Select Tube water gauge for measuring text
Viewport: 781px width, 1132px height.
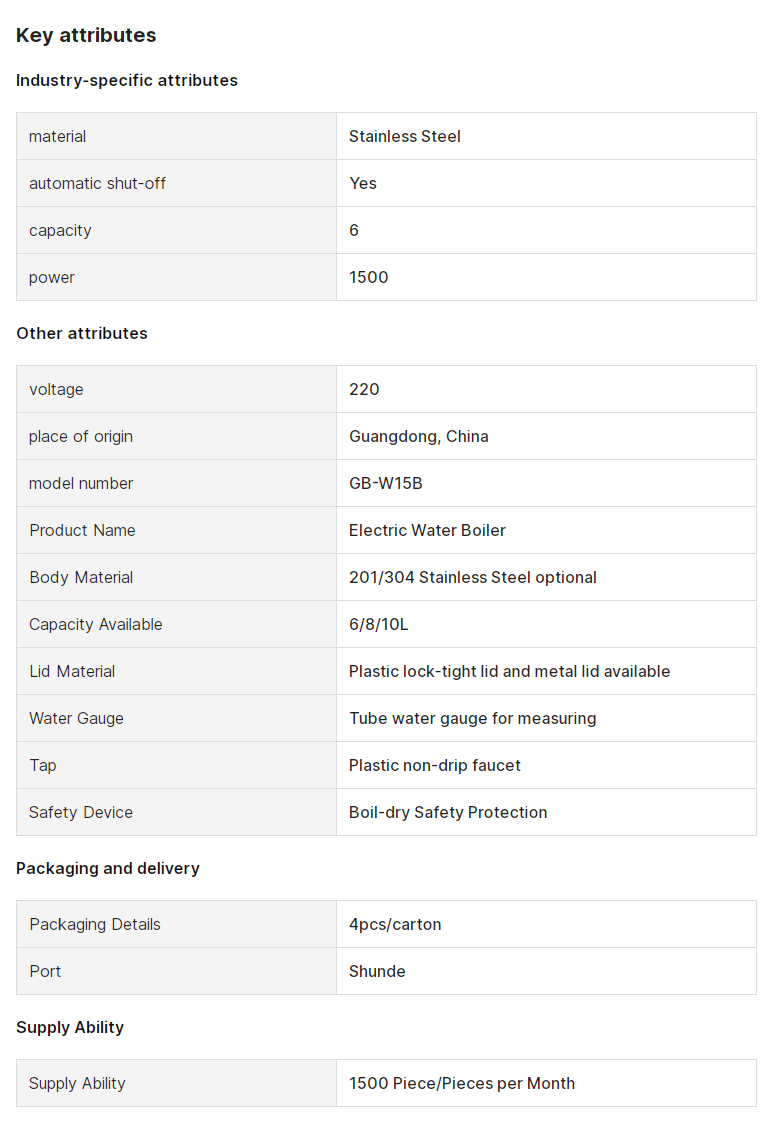coord(473,718)
